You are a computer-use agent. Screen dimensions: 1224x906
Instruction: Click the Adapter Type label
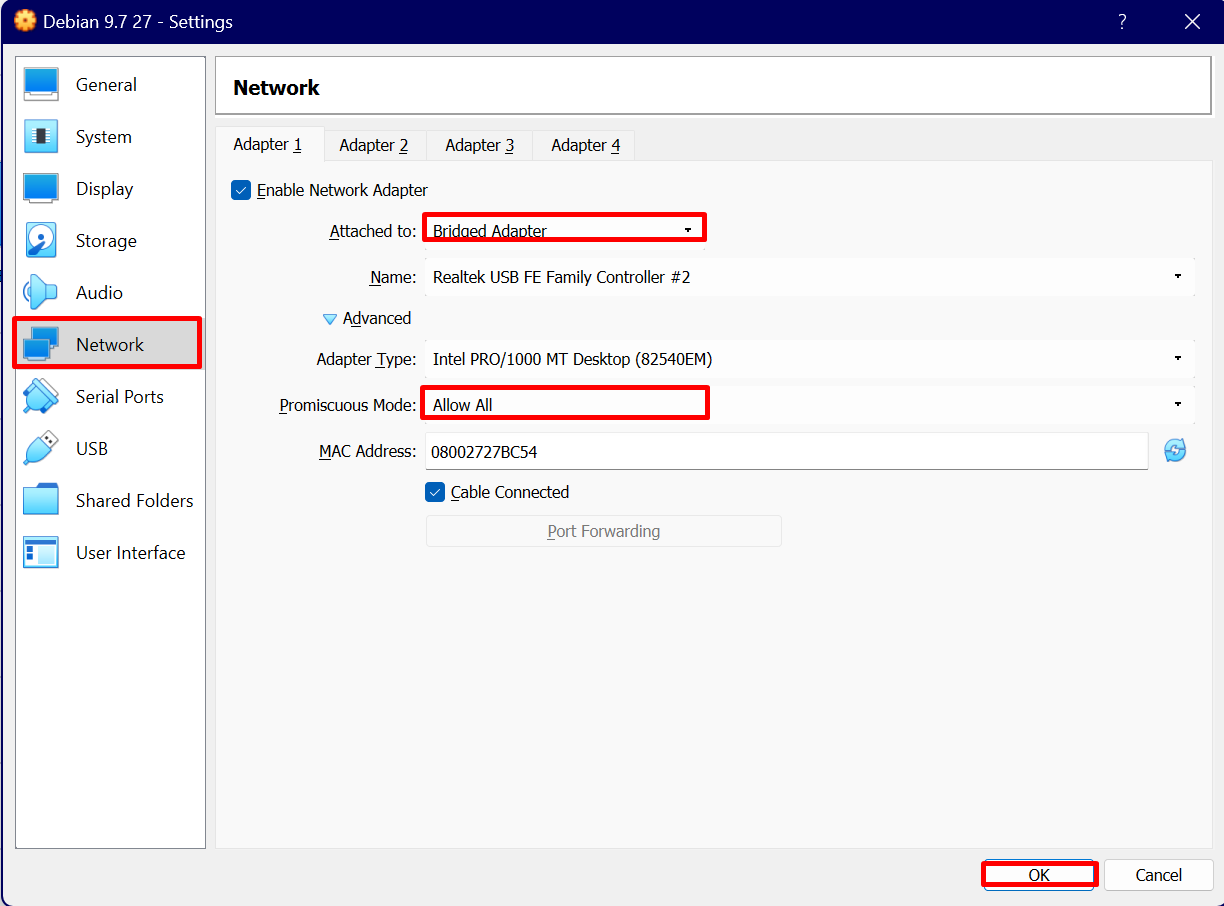pos(366,359)
